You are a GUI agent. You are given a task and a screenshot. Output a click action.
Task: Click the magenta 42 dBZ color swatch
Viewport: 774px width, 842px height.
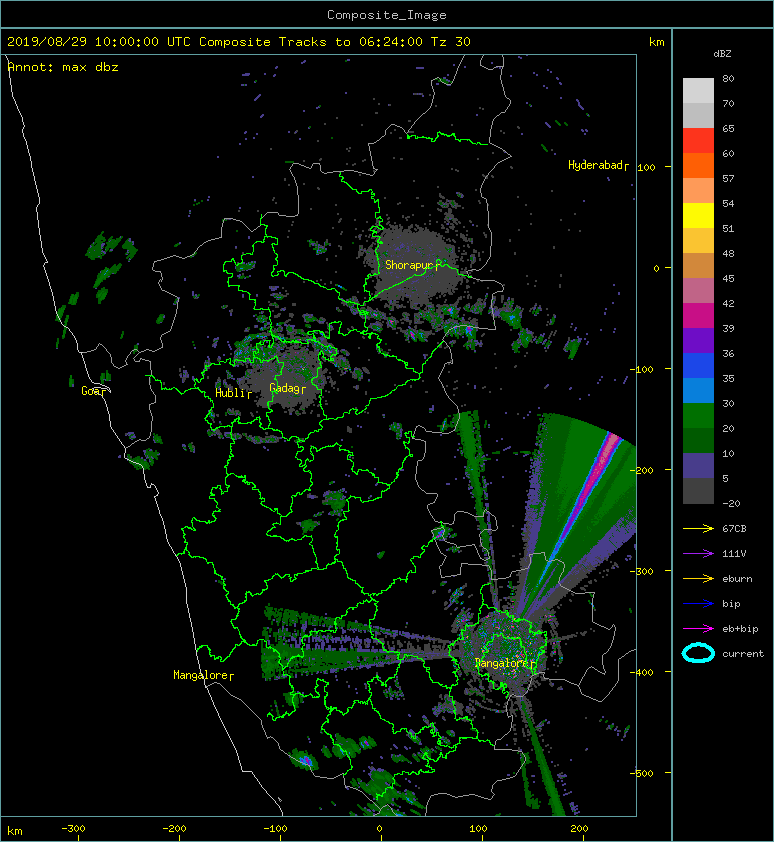(x=698, y=315)
